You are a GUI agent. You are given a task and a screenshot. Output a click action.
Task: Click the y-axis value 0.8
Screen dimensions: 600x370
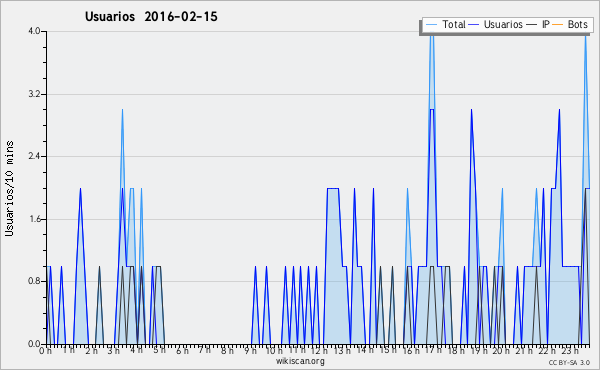click(34, 281)
